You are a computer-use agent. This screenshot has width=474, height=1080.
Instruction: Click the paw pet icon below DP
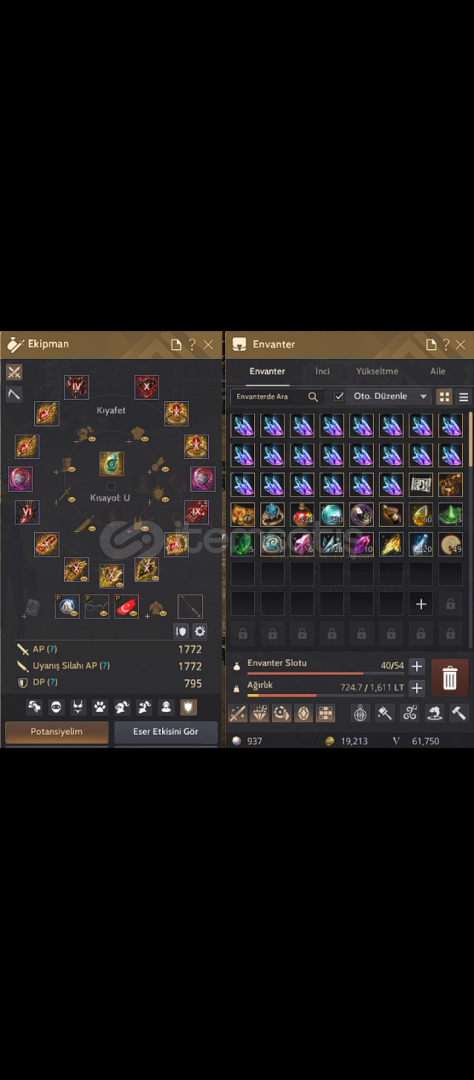coord(101,707)
